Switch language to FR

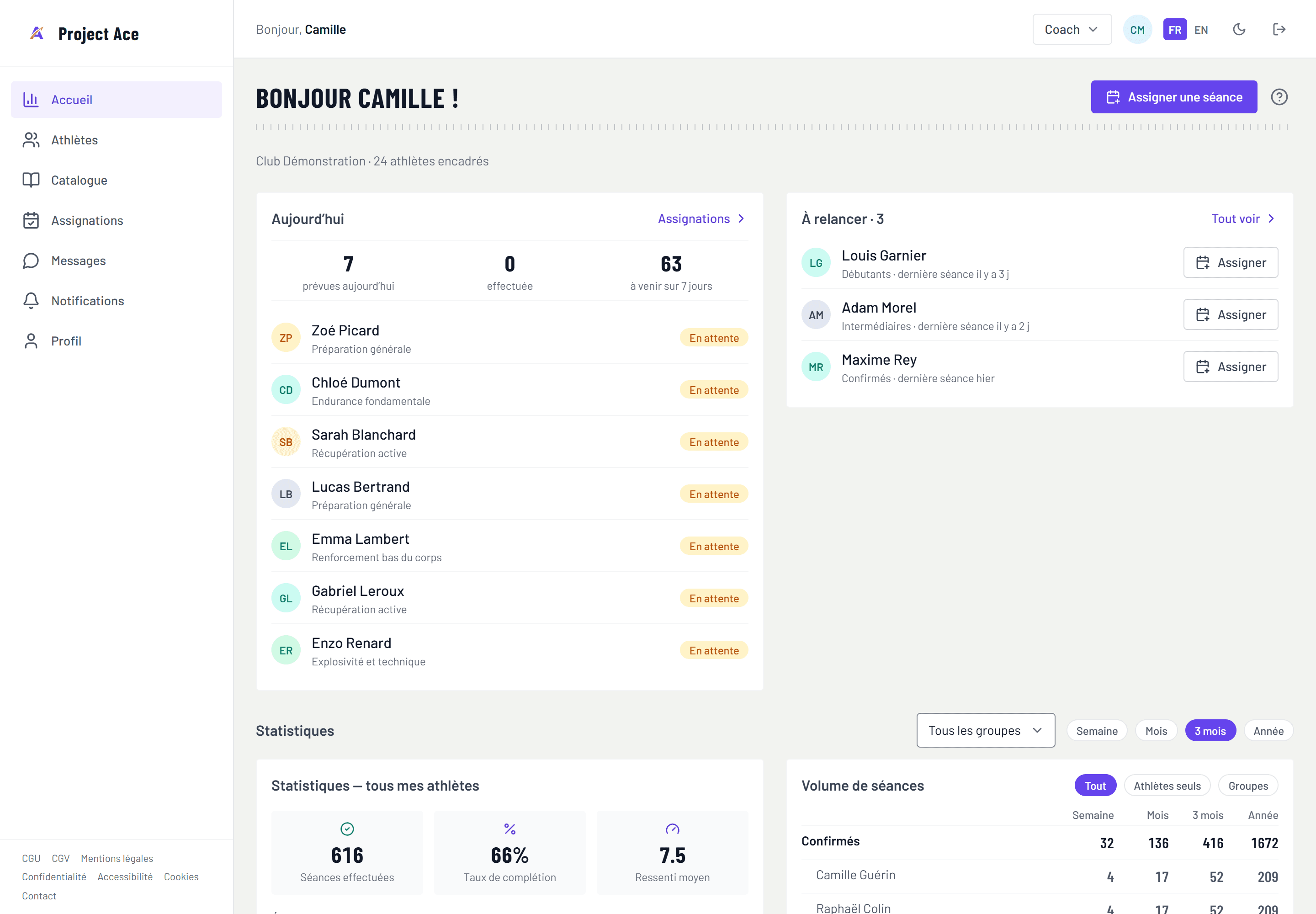1174,30
